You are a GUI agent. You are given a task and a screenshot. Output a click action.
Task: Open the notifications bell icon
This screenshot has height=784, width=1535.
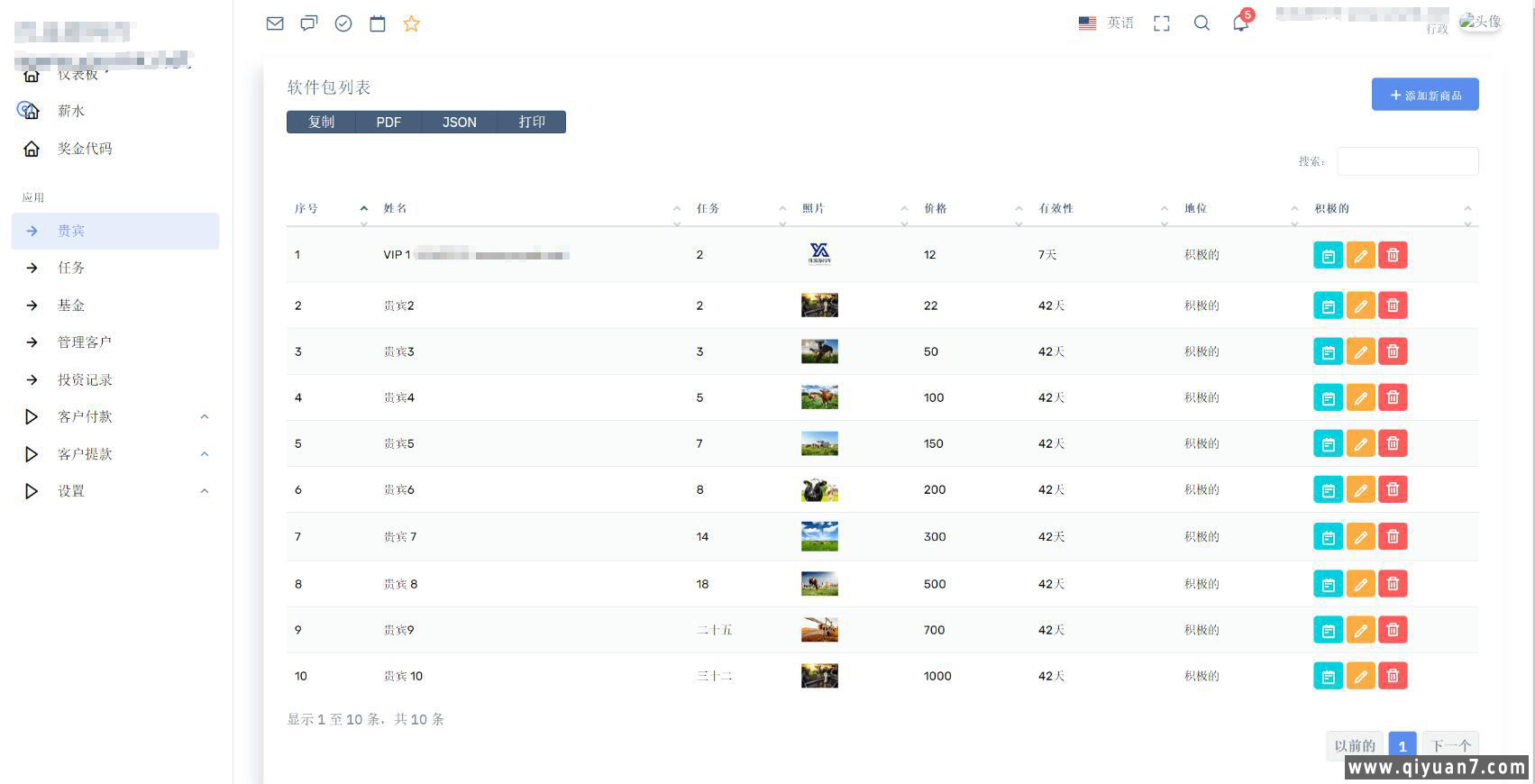[x=1240, y=23]
